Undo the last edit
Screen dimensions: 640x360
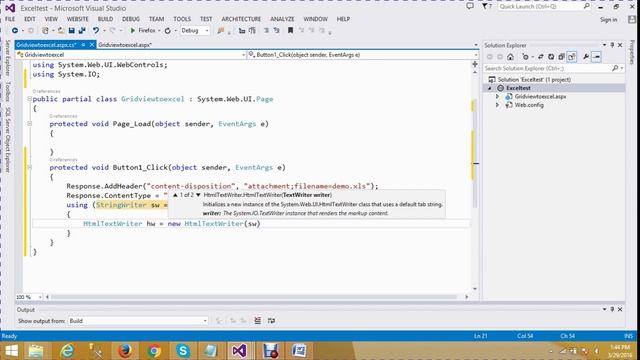[96, 31]
